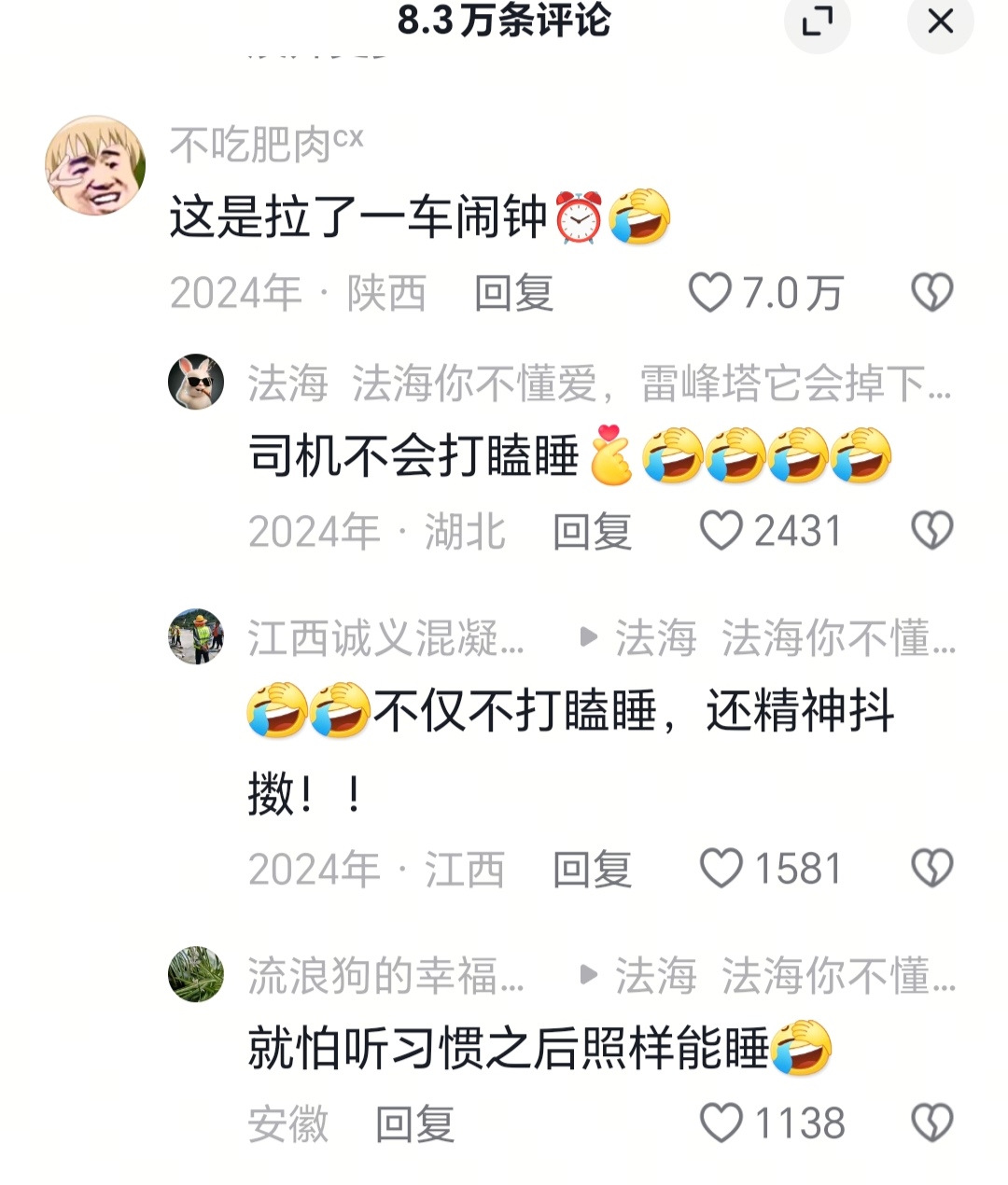The width and height of the screenshot is (1008, 1185).
Task: Dislike the 就怕听习惯 comment
Action: [x=931, y=1122]
